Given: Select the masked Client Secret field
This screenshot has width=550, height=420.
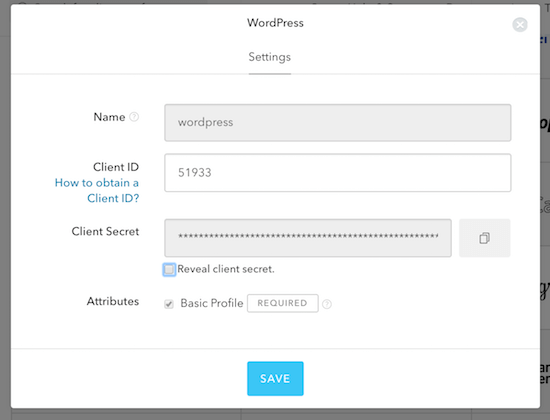Looking at the screenshot, I should tap(308, 238).
